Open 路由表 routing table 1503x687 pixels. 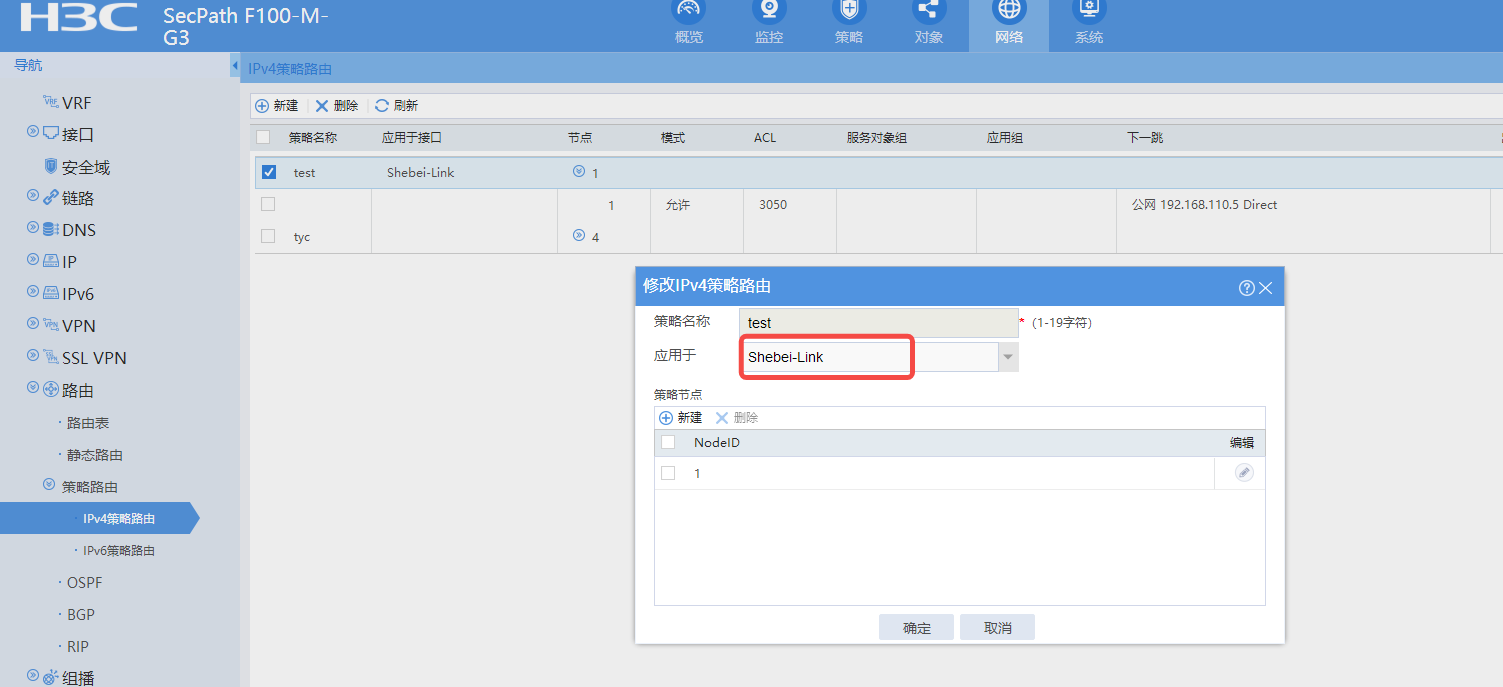(88, 423)
